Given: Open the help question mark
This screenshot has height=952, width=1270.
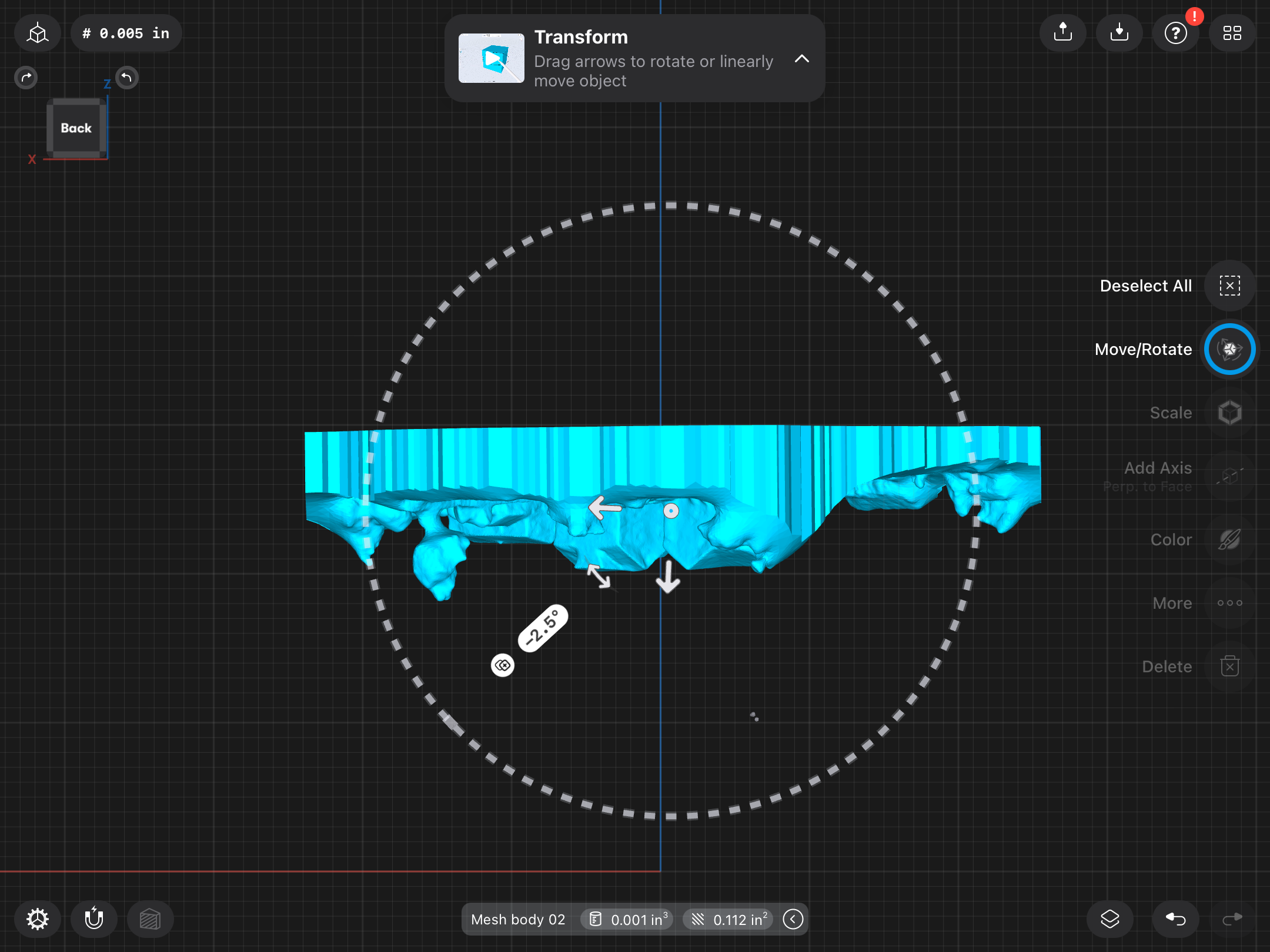Looking at the screenshot, I should coord(1175,33).
